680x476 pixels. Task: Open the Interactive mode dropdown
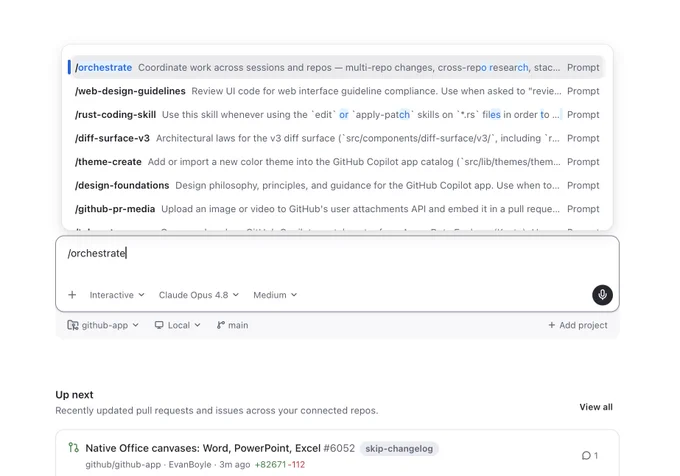click(x=117, y=295)
